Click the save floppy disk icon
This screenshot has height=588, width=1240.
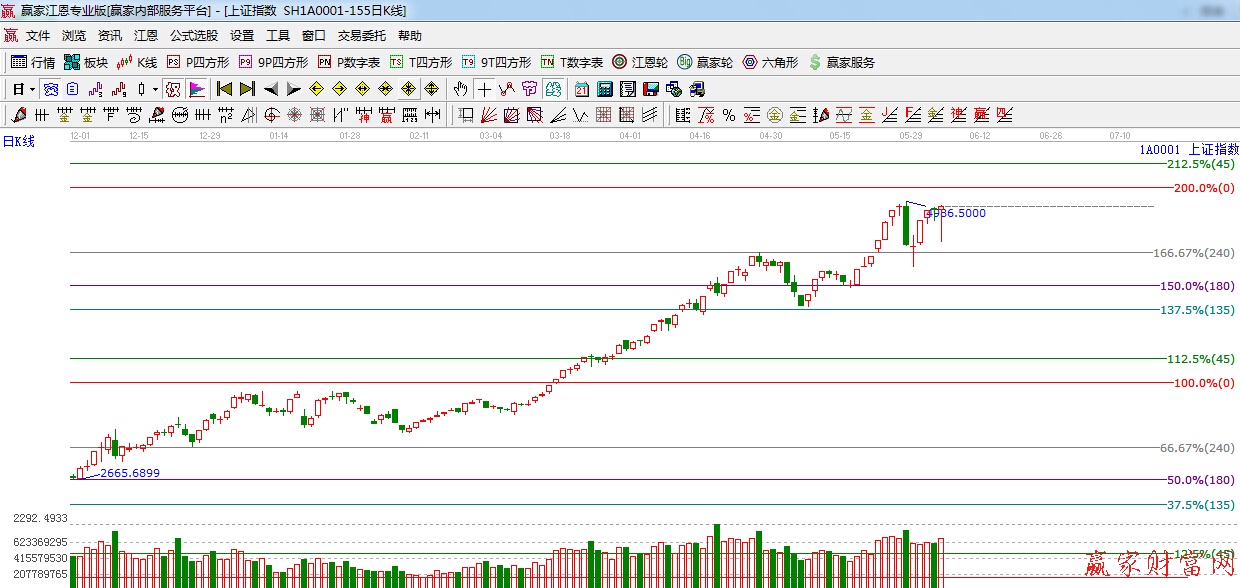(651, 89)
